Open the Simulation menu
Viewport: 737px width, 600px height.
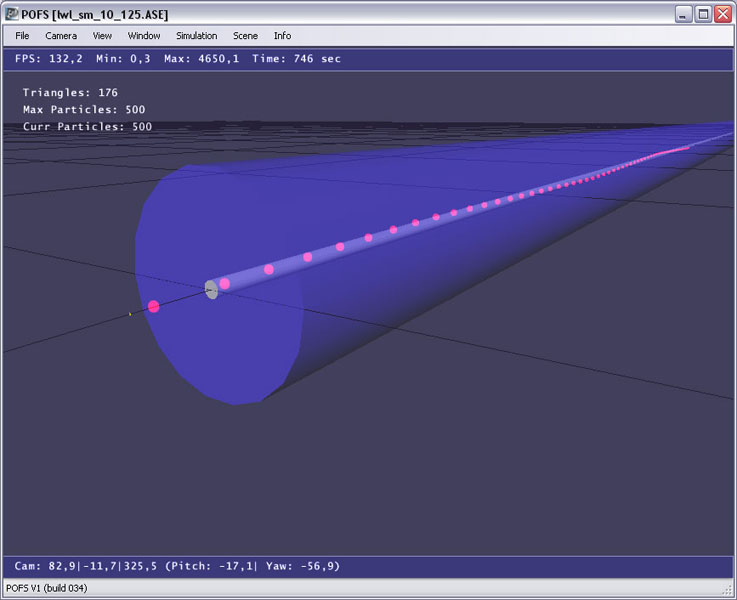(196, 36)
